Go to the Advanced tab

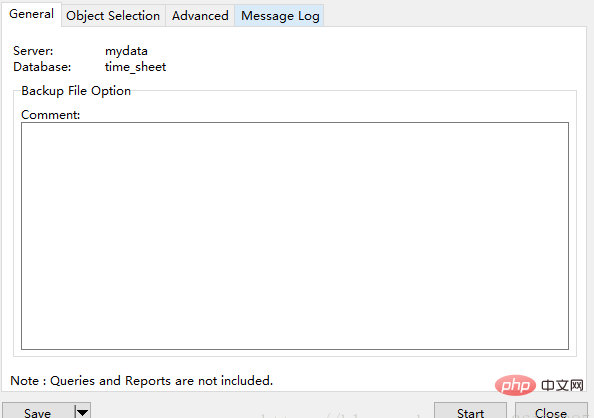point(200,16)
